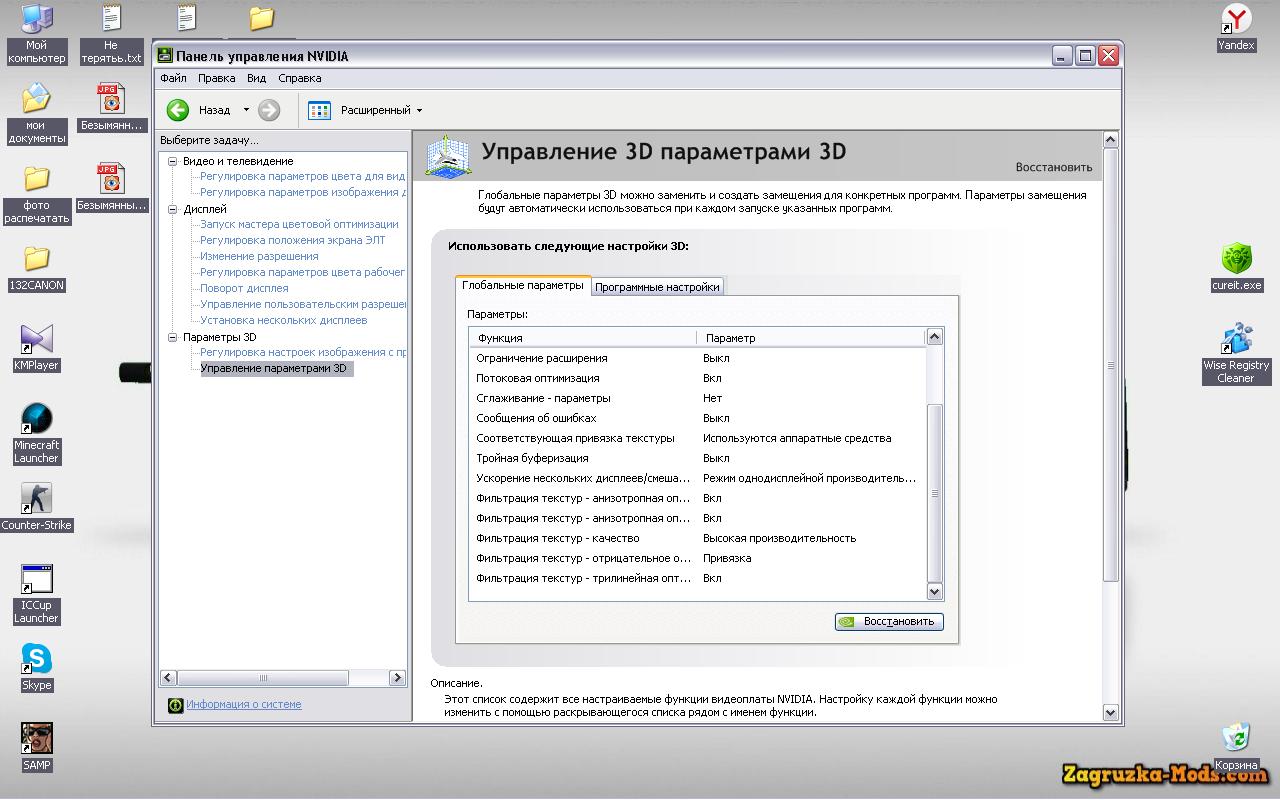Select the Minecraft Launcher shortcut icon
This screenshot has height=800, width=1280.
(x=37, y=419)
